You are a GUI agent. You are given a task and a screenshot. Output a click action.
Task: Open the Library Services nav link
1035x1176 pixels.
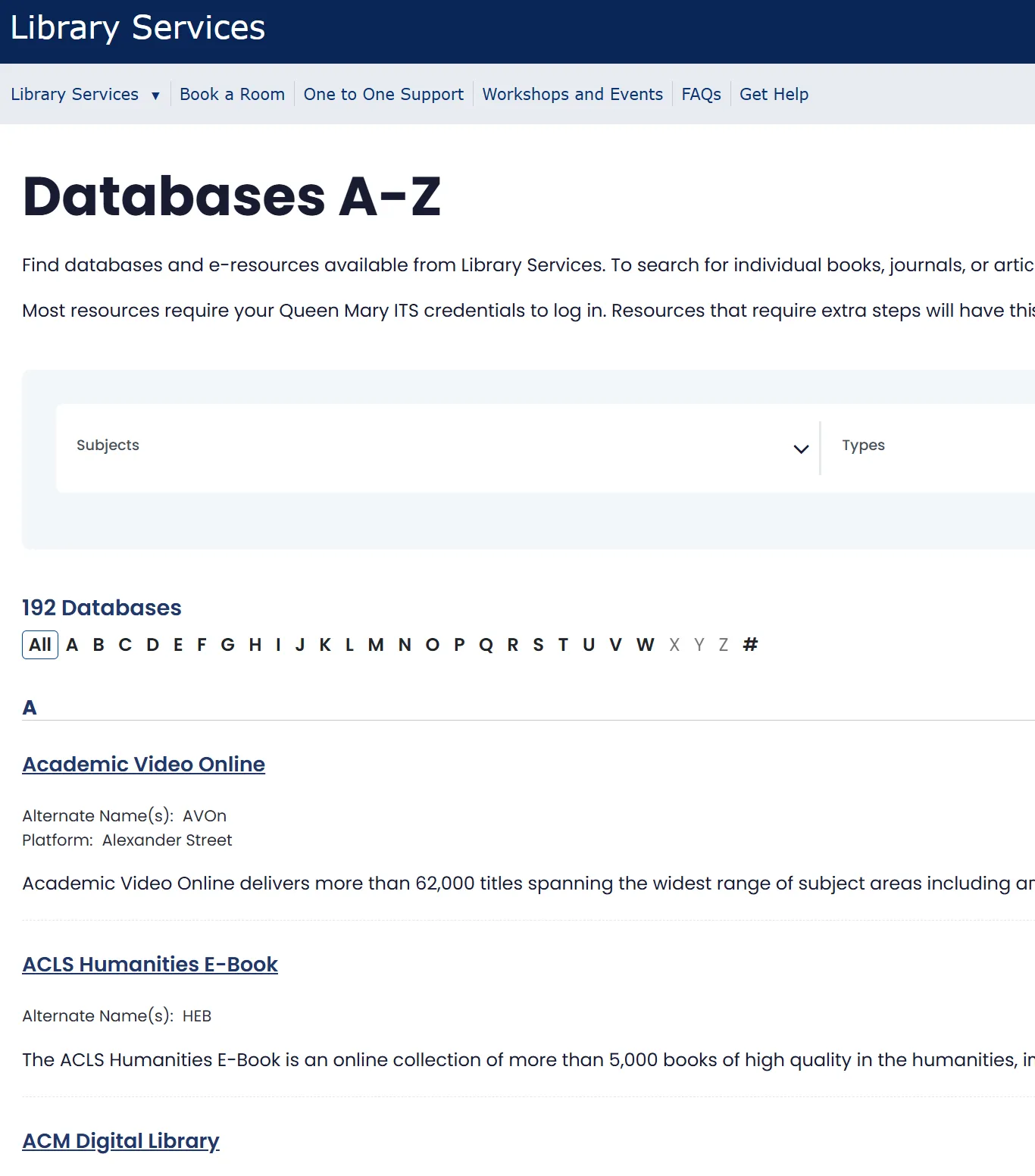74,95
